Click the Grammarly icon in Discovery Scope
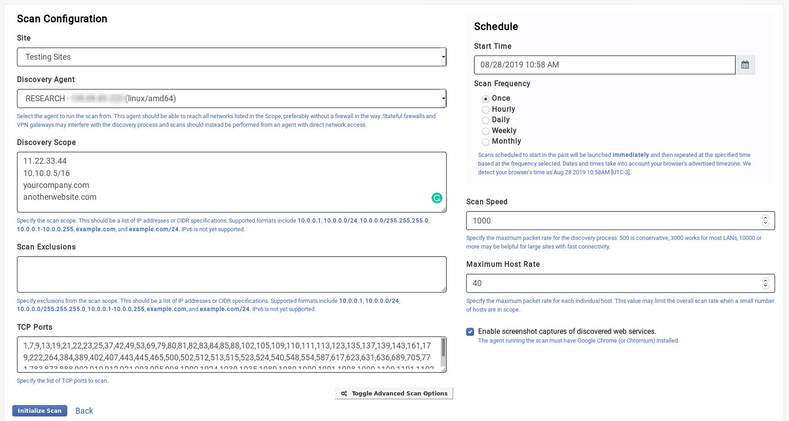 (x=437, y=198)
